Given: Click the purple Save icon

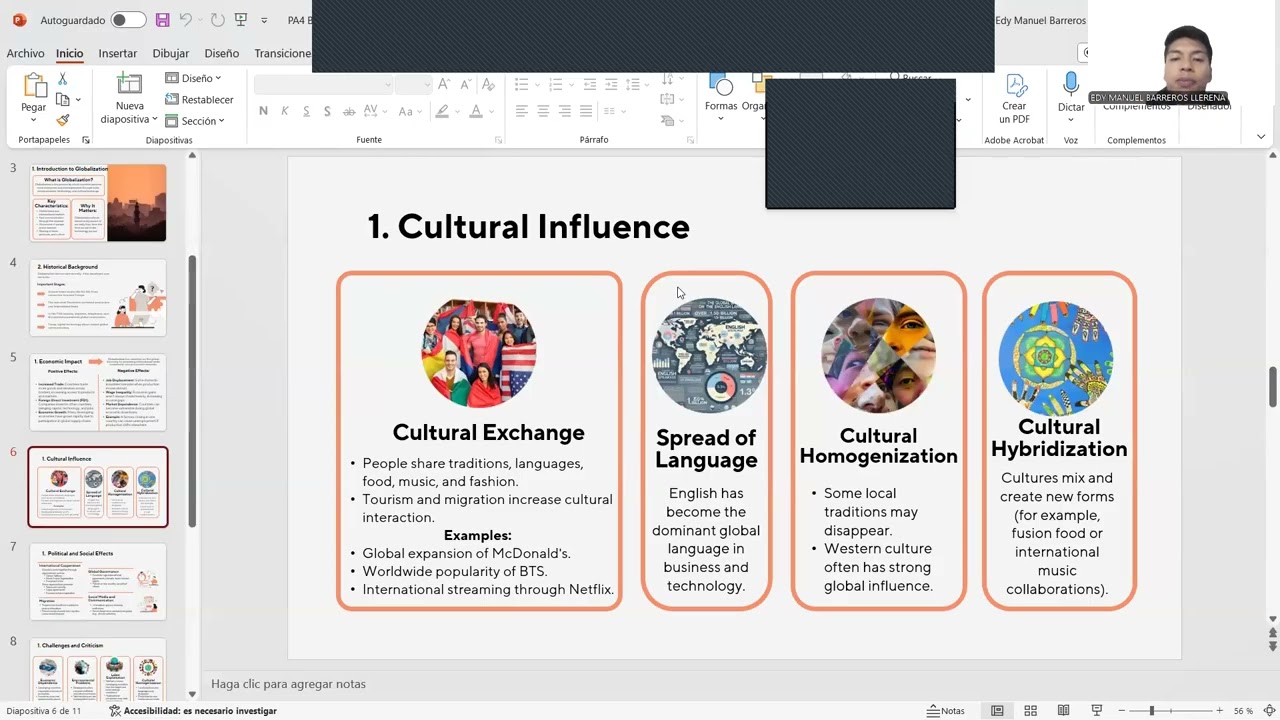Looking at the screenshot, I should (x=163, y=20).
